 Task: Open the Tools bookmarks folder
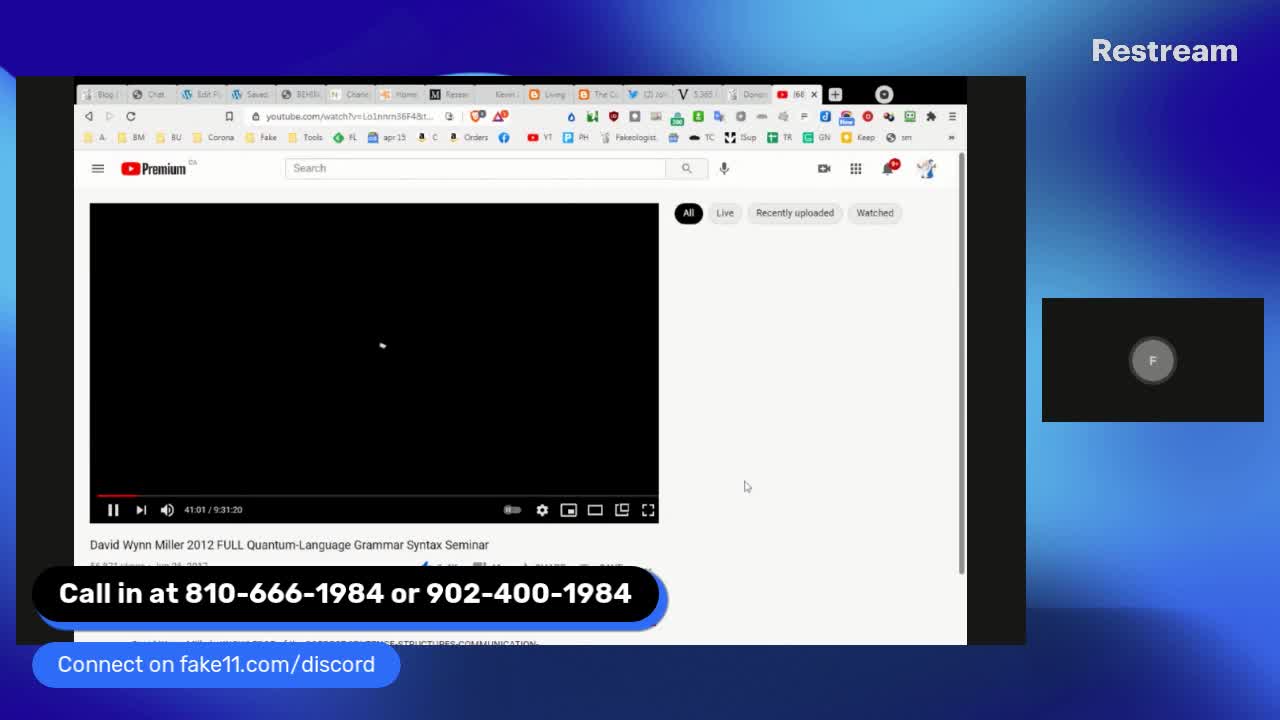click(x=305, y=138)
